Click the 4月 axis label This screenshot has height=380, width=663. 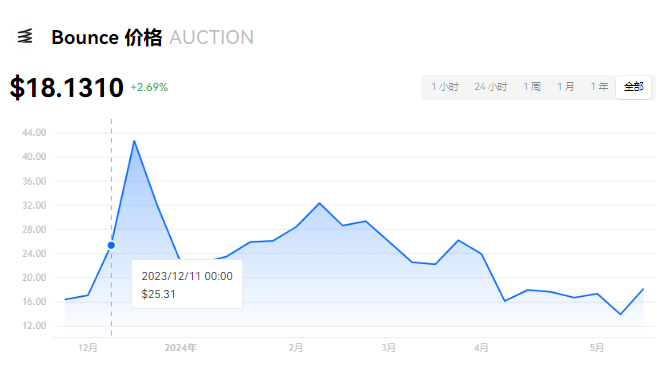coord(481,348)
